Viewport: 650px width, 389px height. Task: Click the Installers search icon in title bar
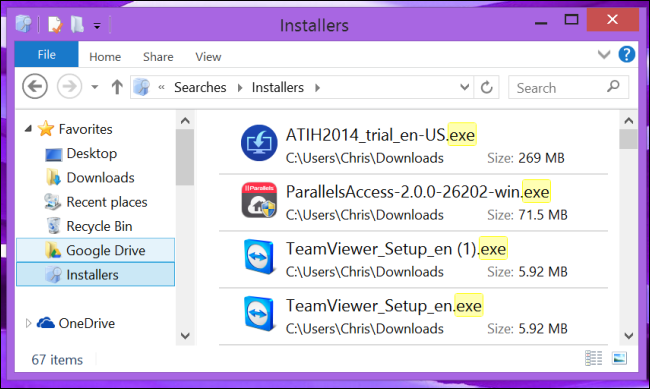tap(24, 24)
